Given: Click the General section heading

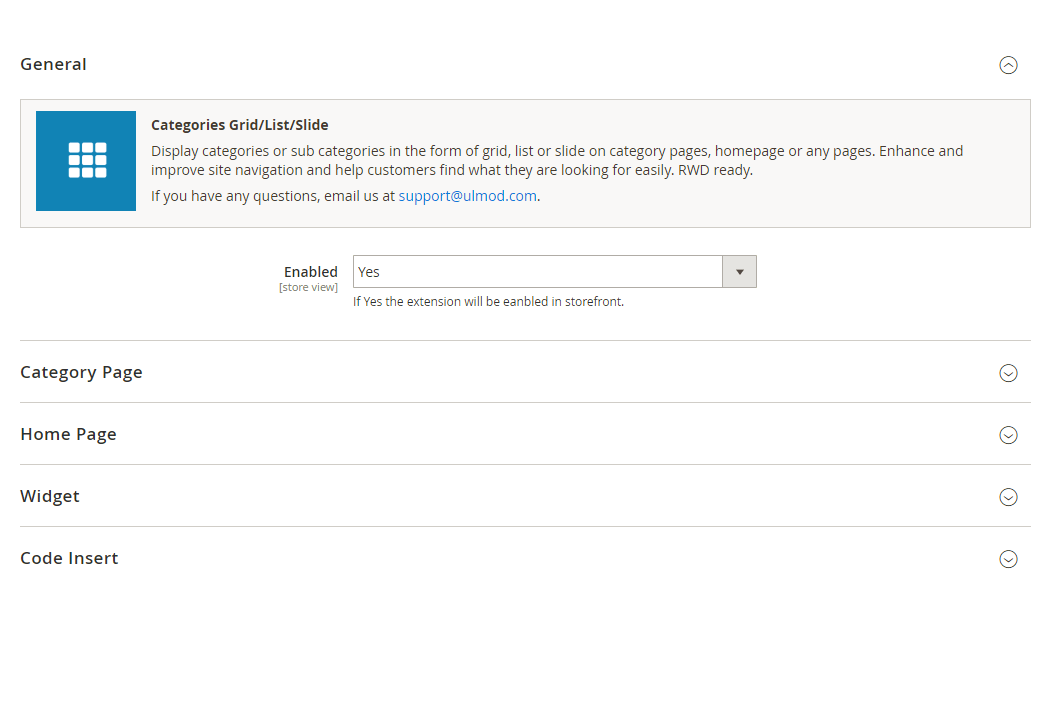Looking at the screenshot, I should tap(54, 64).
